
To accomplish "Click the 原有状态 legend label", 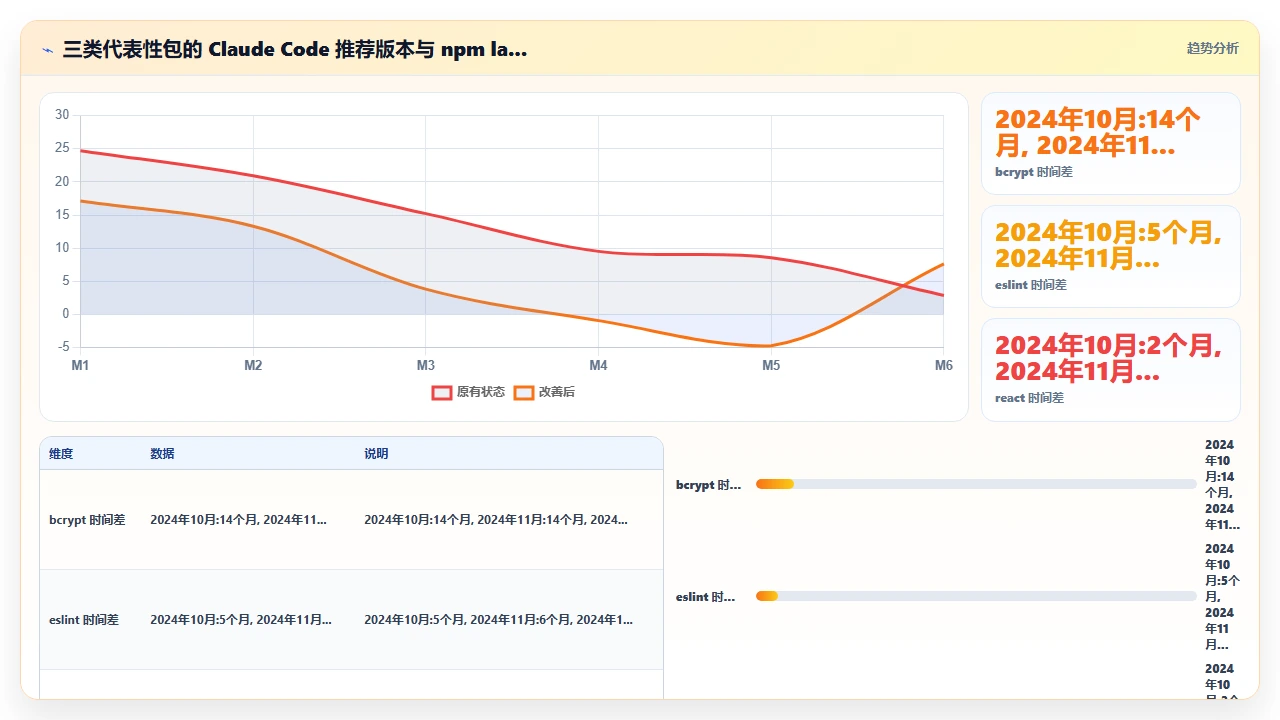I will pos(481,392).
